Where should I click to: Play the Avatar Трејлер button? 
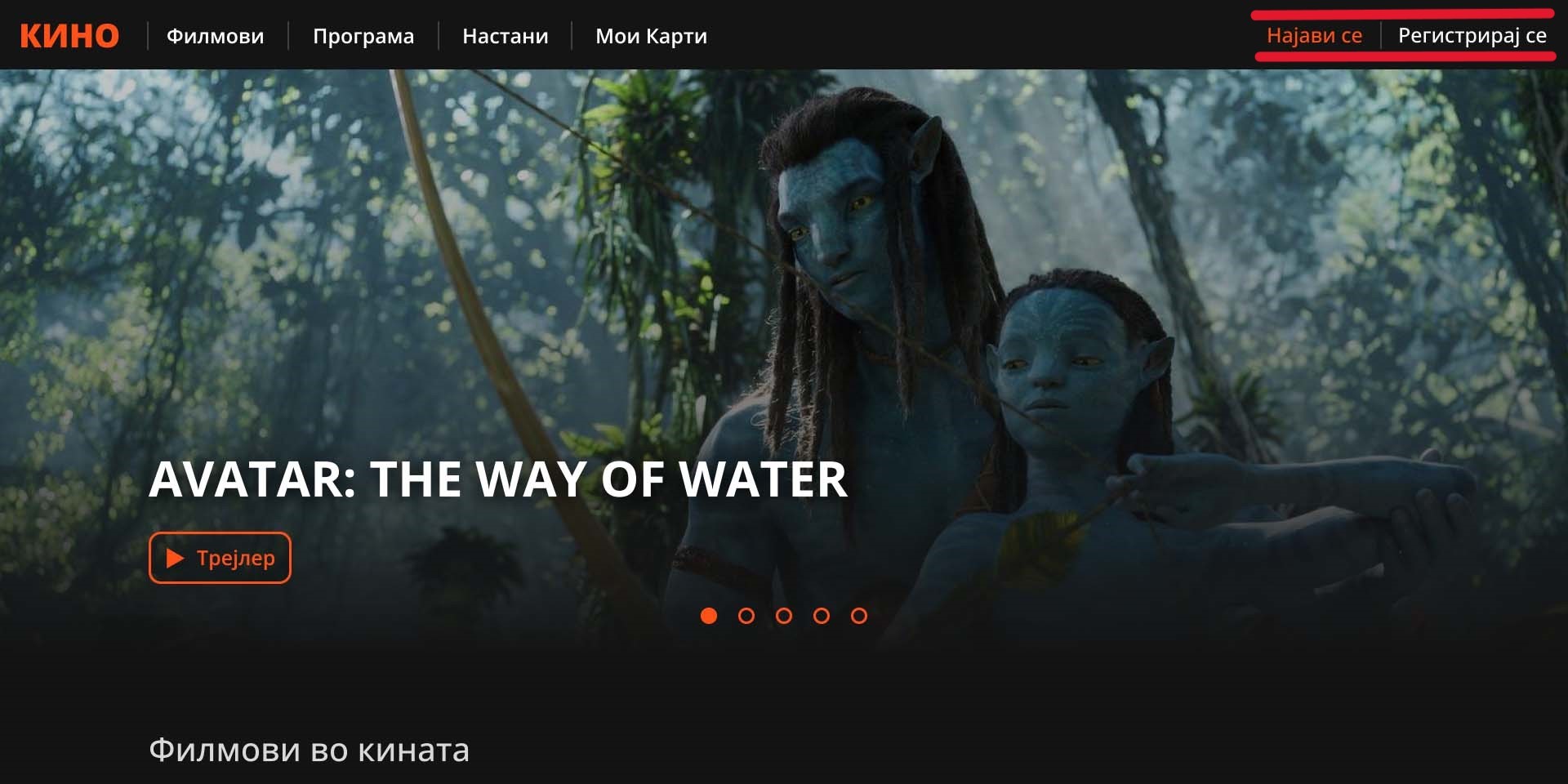click(220, 558)
